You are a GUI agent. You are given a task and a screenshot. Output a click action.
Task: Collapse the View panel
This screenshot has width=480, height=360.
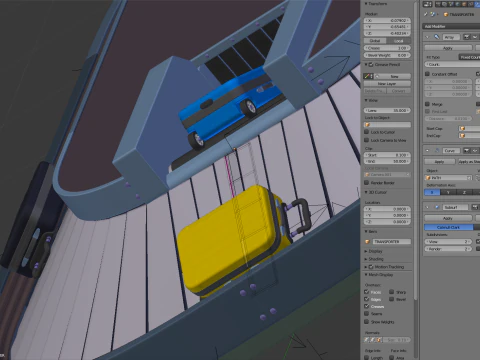click(366, 100)
